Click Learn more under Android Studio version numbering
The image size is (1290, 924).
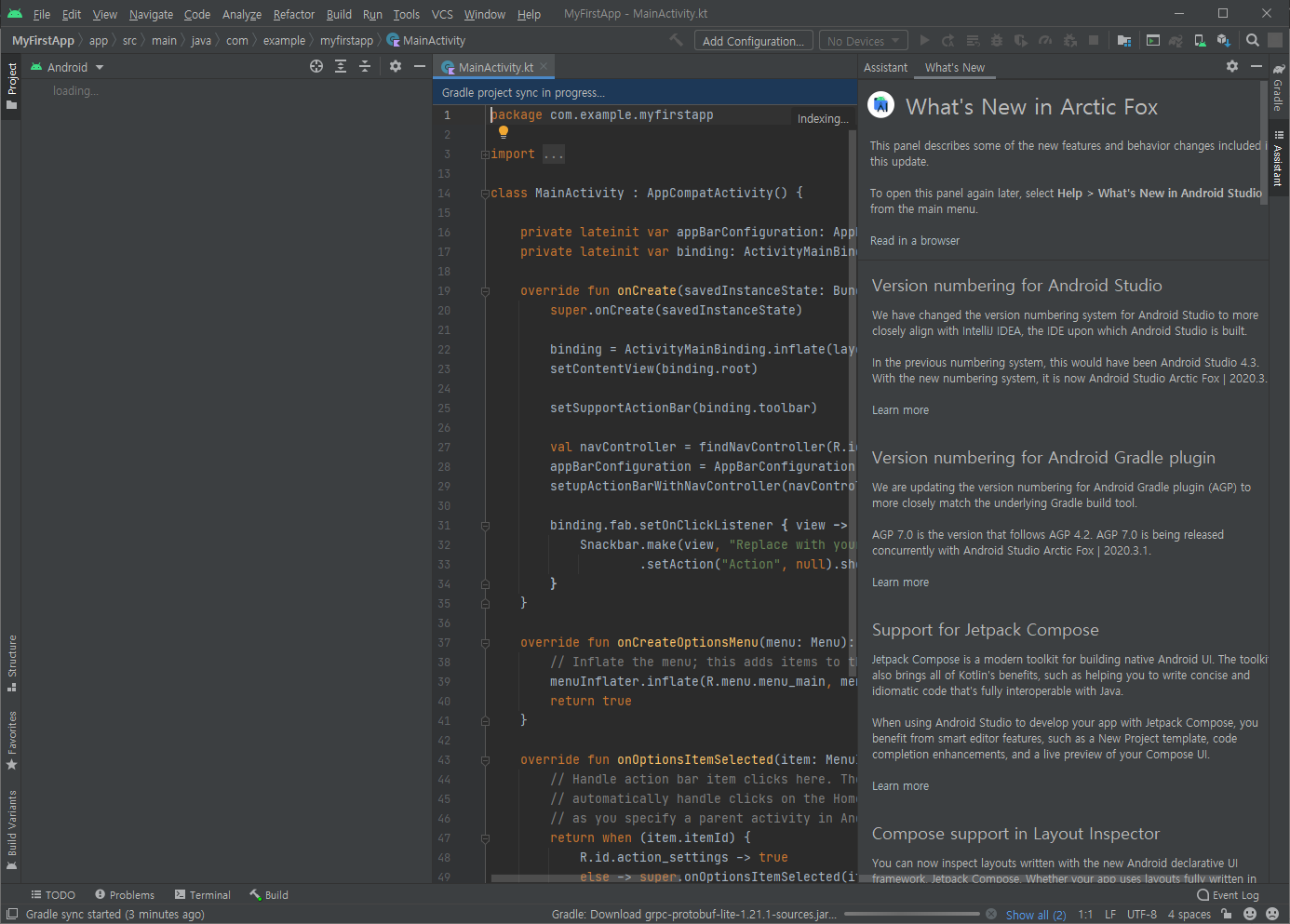click(900, 409)
